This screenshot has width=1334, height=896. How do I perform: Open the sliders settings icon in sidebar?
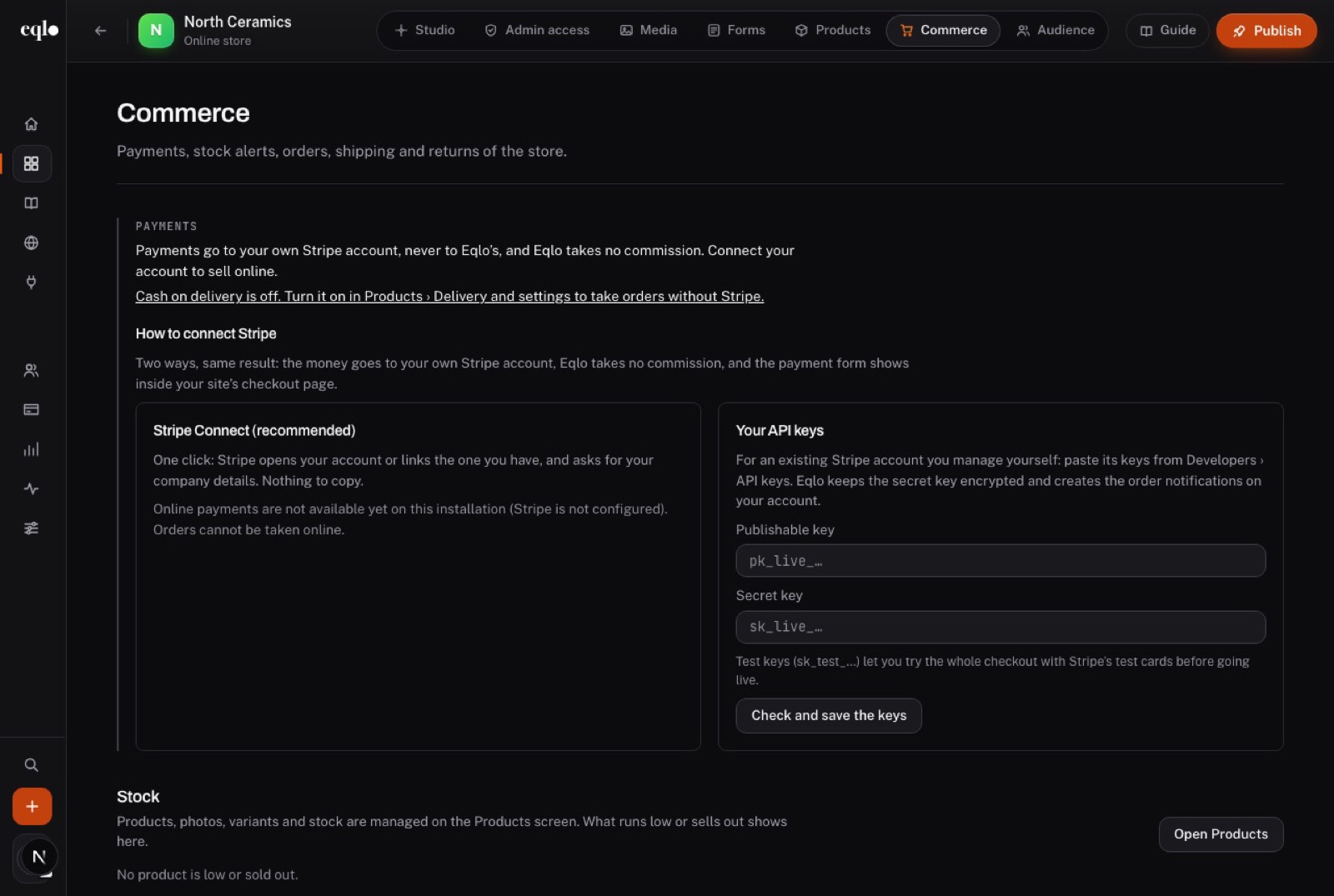tap(32, 528)
